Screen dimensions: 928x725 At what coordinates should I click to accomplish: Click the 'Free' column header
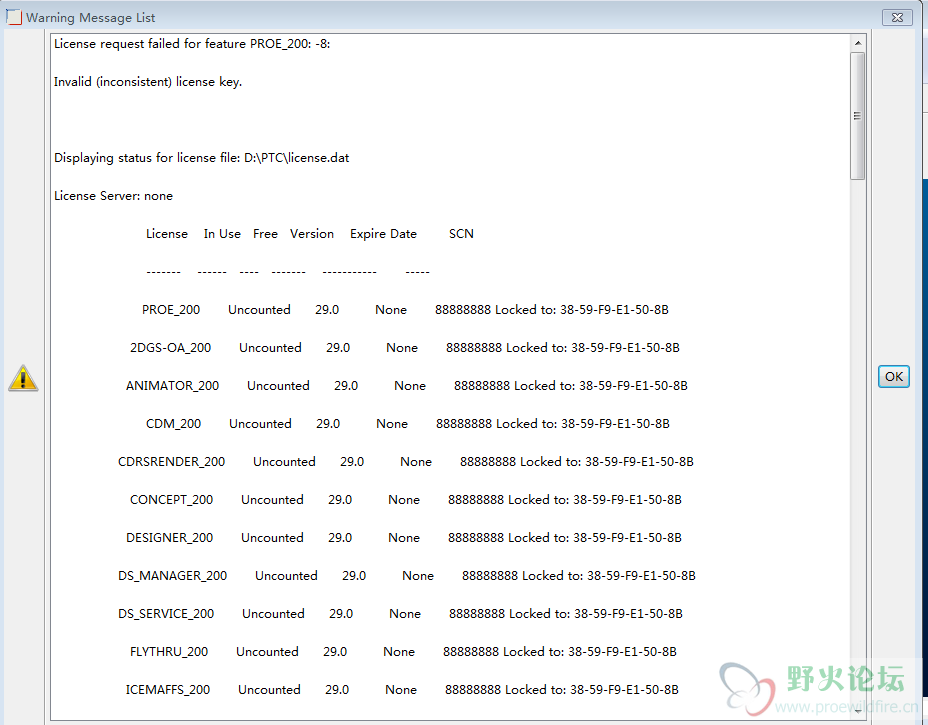pyautogui.click(x=265, y=234)
